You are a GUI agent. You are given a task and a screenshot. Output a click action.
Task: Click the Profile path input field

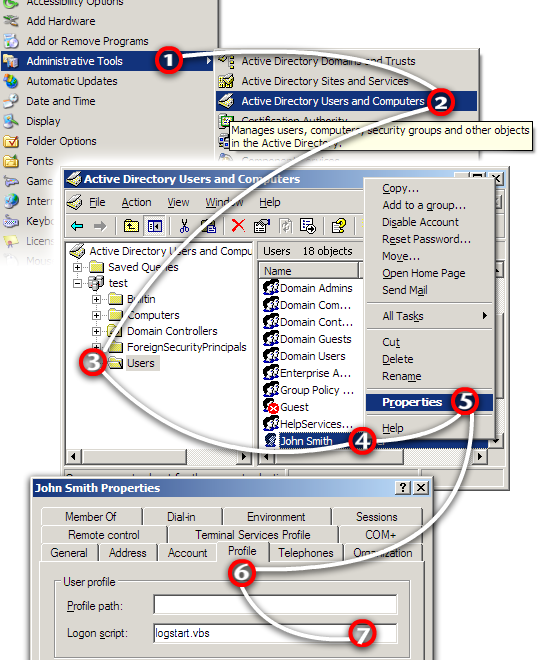275,605
